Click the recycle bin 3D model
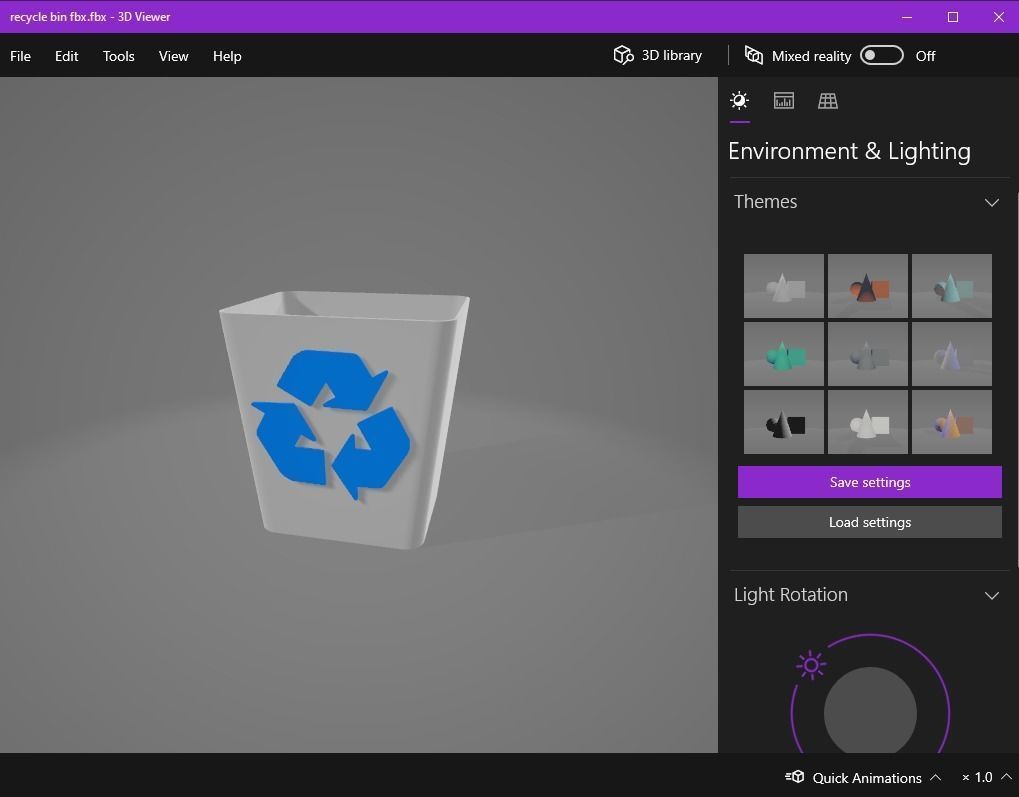Screen dimensions: 1019x797 344,420
